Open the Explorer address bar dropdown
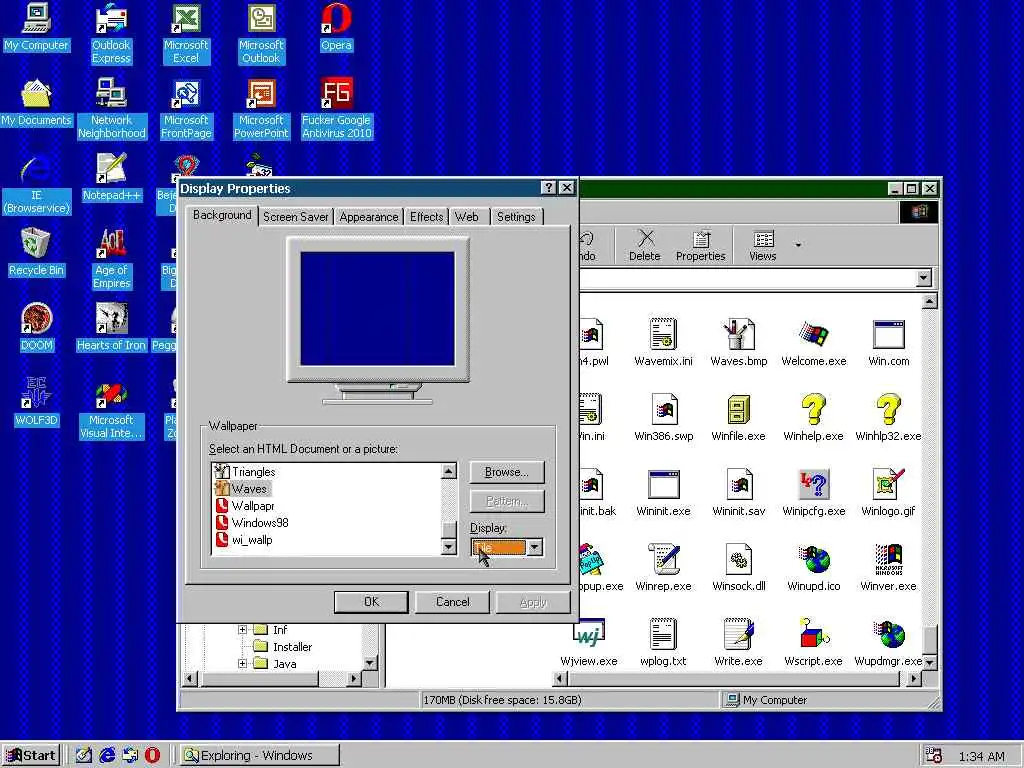Image resolution: width=1024 pixels, height=768 pixels. [923, 278]
